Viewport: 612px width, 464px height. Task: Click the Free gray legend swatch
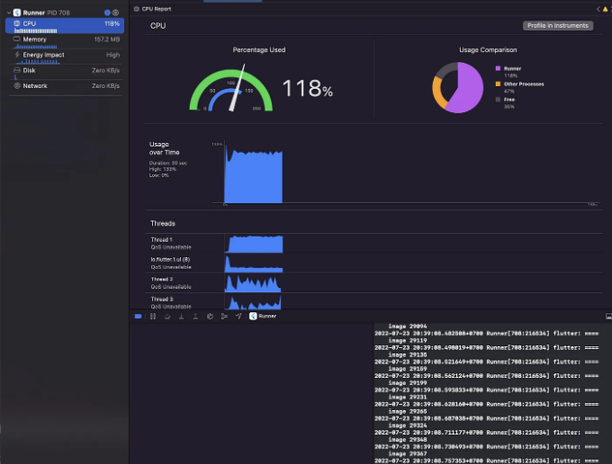[498, 100]
